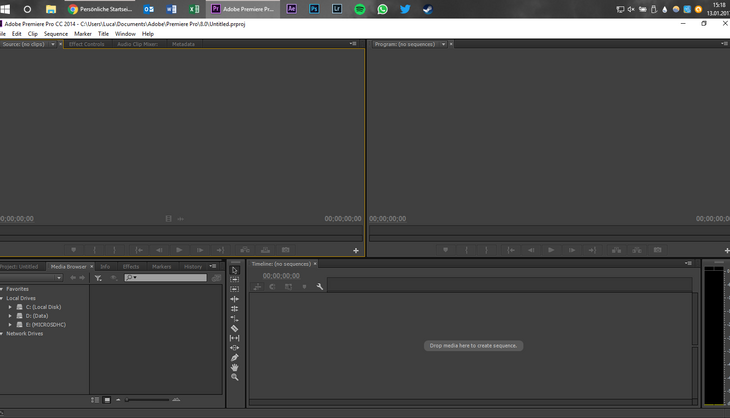Click the Media Browser thumbnail zoom slider
The width and height of the screenshot is (730, 418).
[147, 400]
